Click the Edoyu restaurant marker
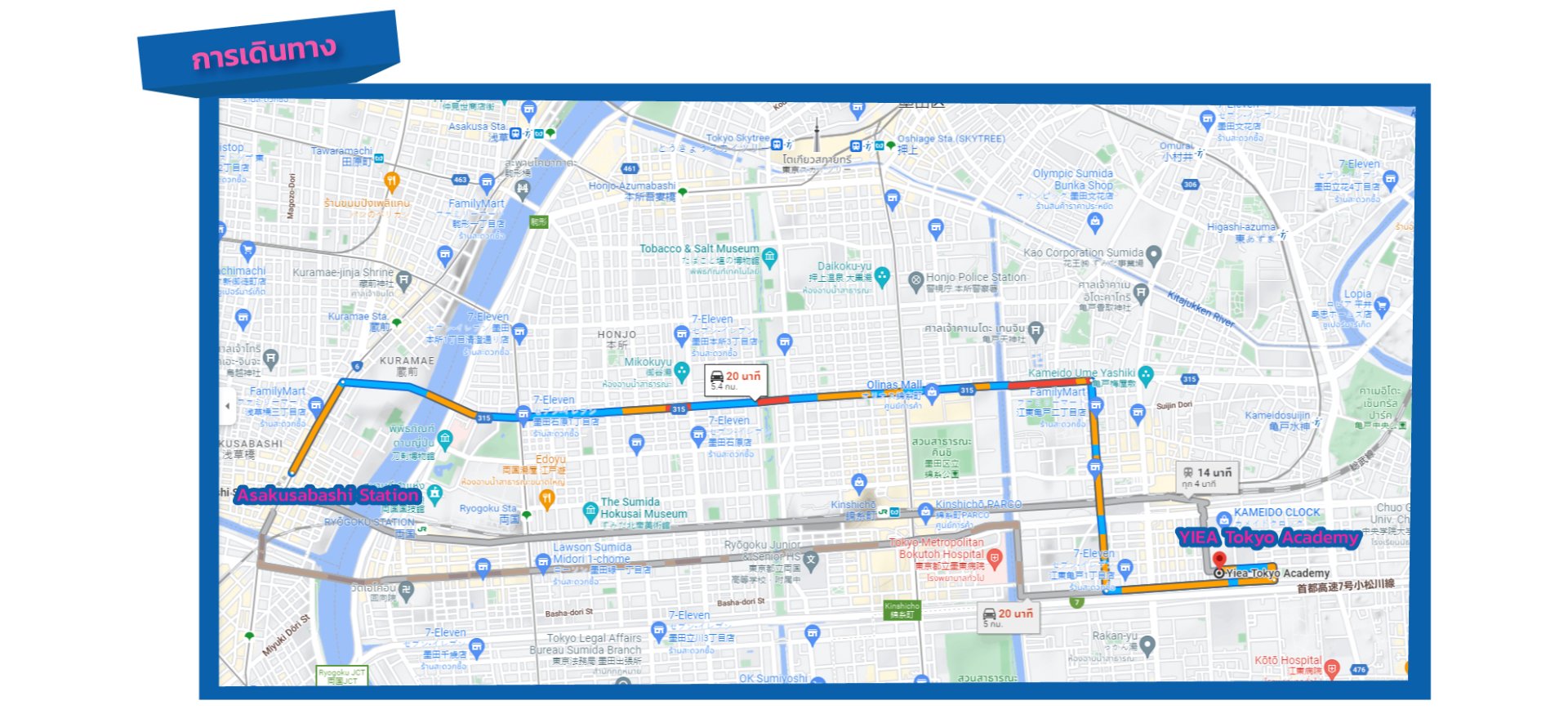 (547, 497)
